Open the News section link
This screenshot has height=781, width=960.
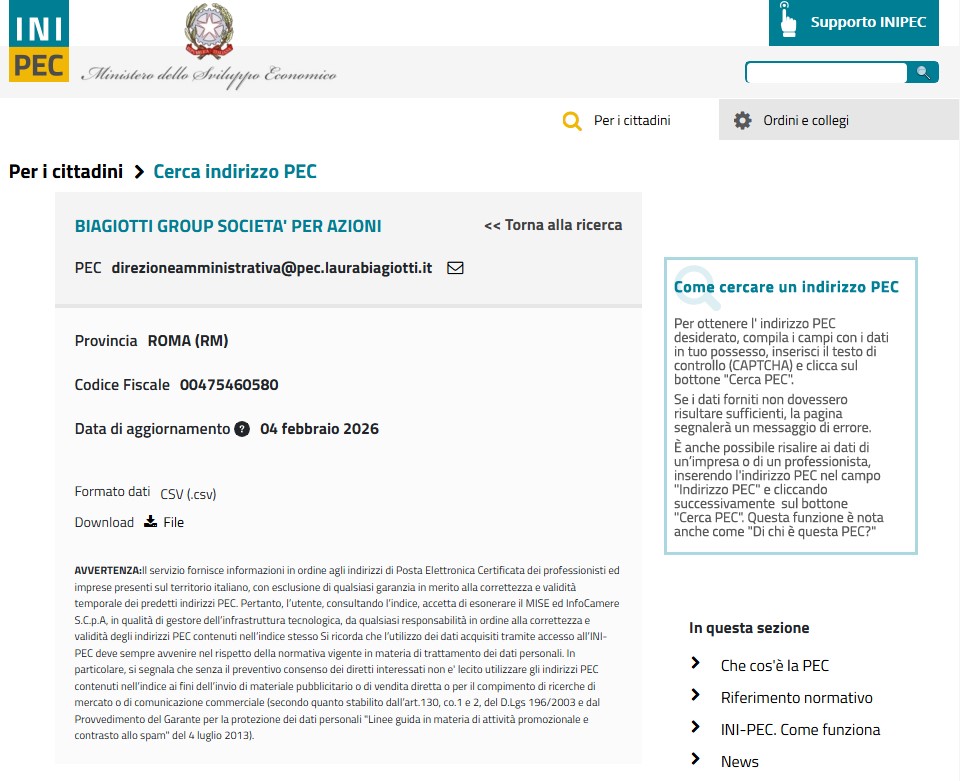click(x=739, y=761)
